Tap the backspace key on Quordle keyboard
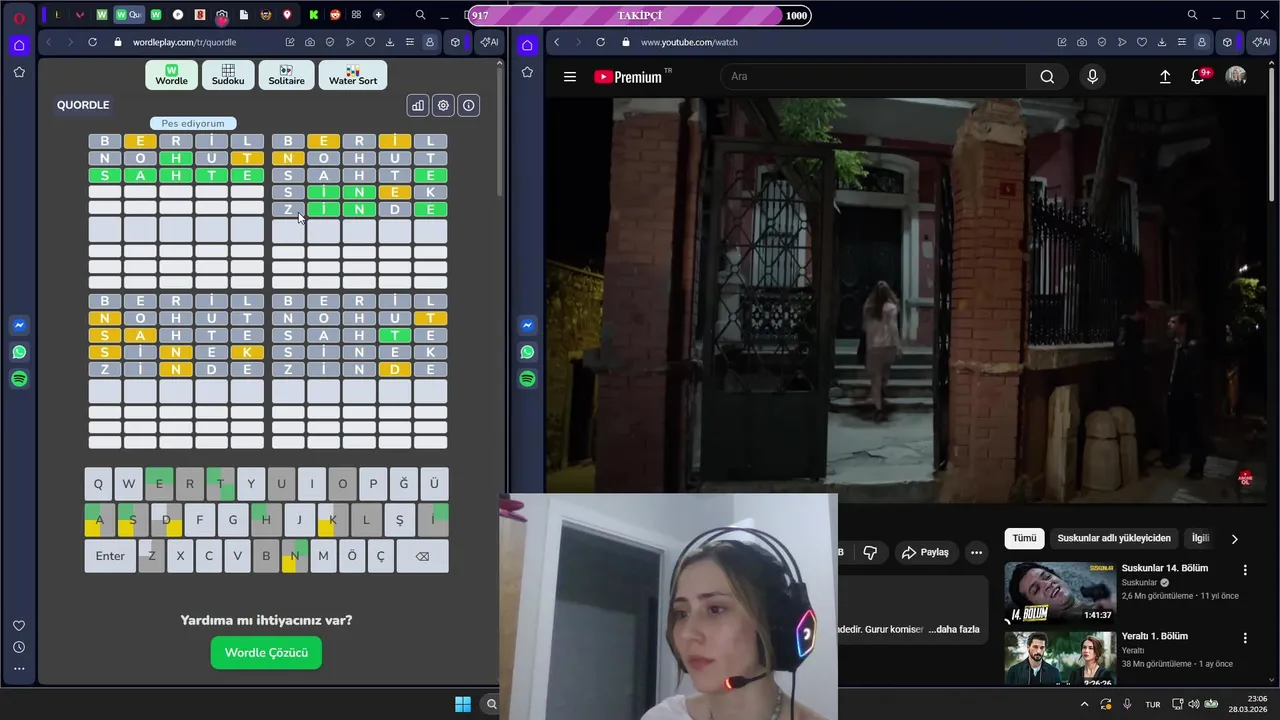Image resolution: width=1280 pixels, height=720 pixels. [422, 556]
